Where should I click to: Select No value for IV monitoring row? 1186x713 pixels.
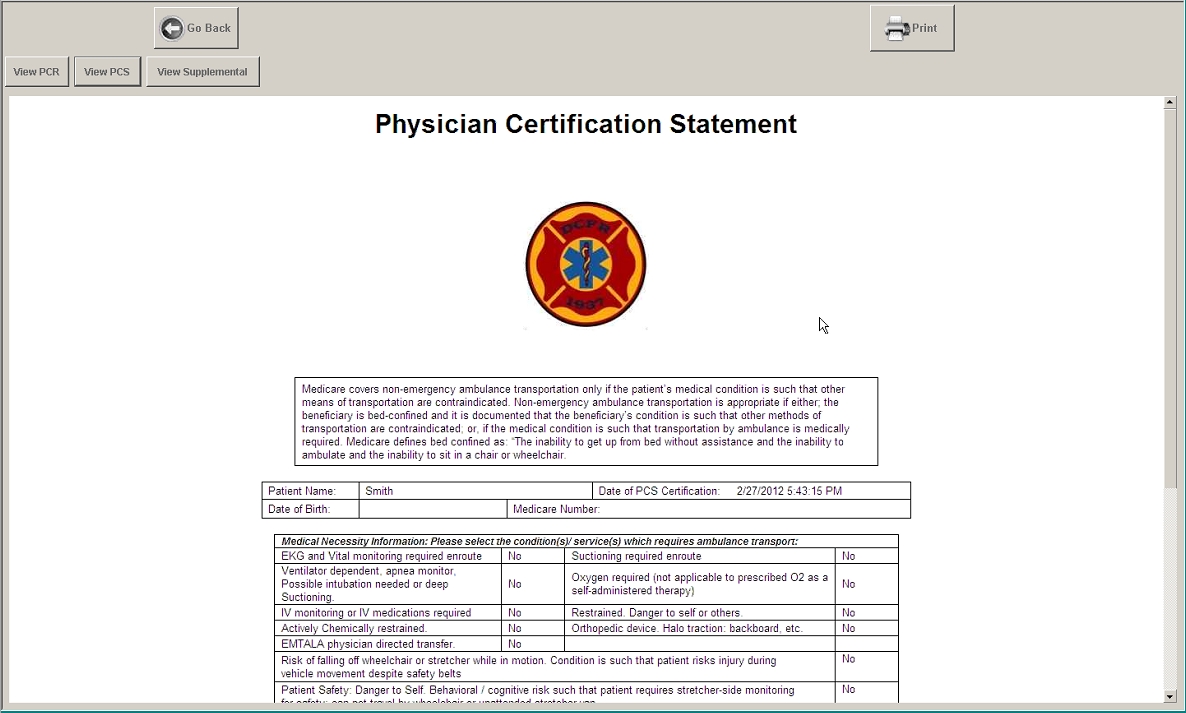[x=515, y=613]
